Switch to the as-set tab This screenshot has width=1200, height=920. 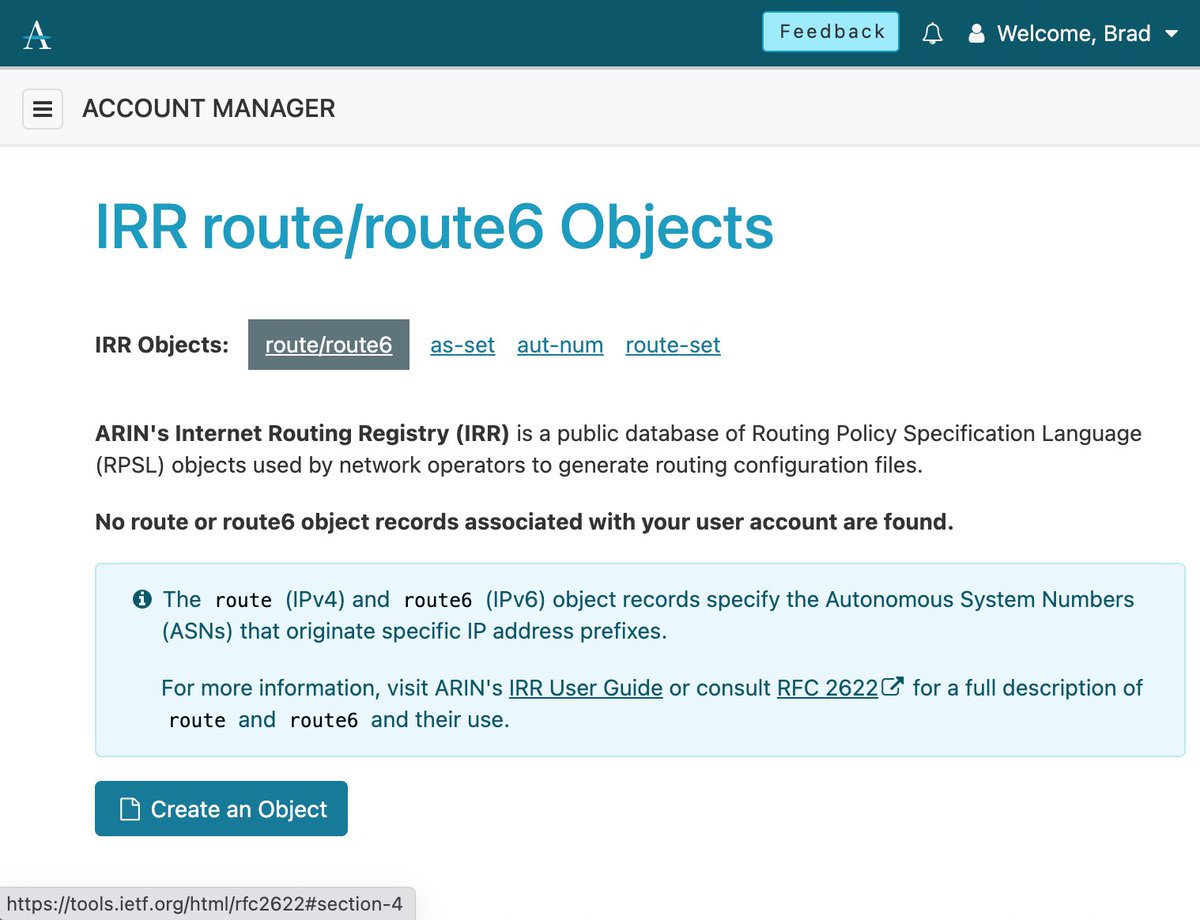(462, 345)
